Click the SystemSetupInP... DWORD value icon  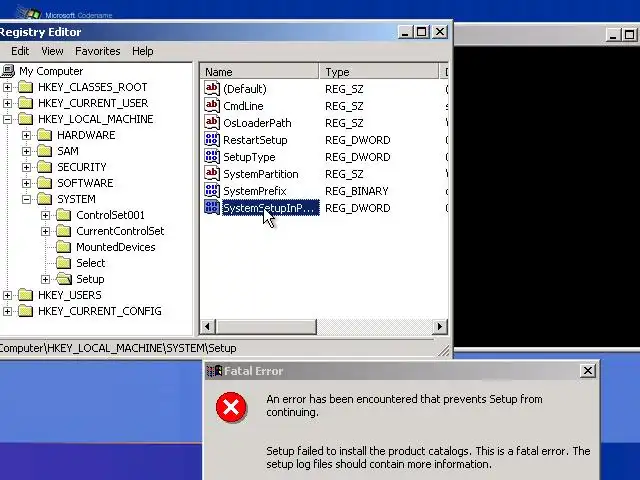(x=212, y=208)
